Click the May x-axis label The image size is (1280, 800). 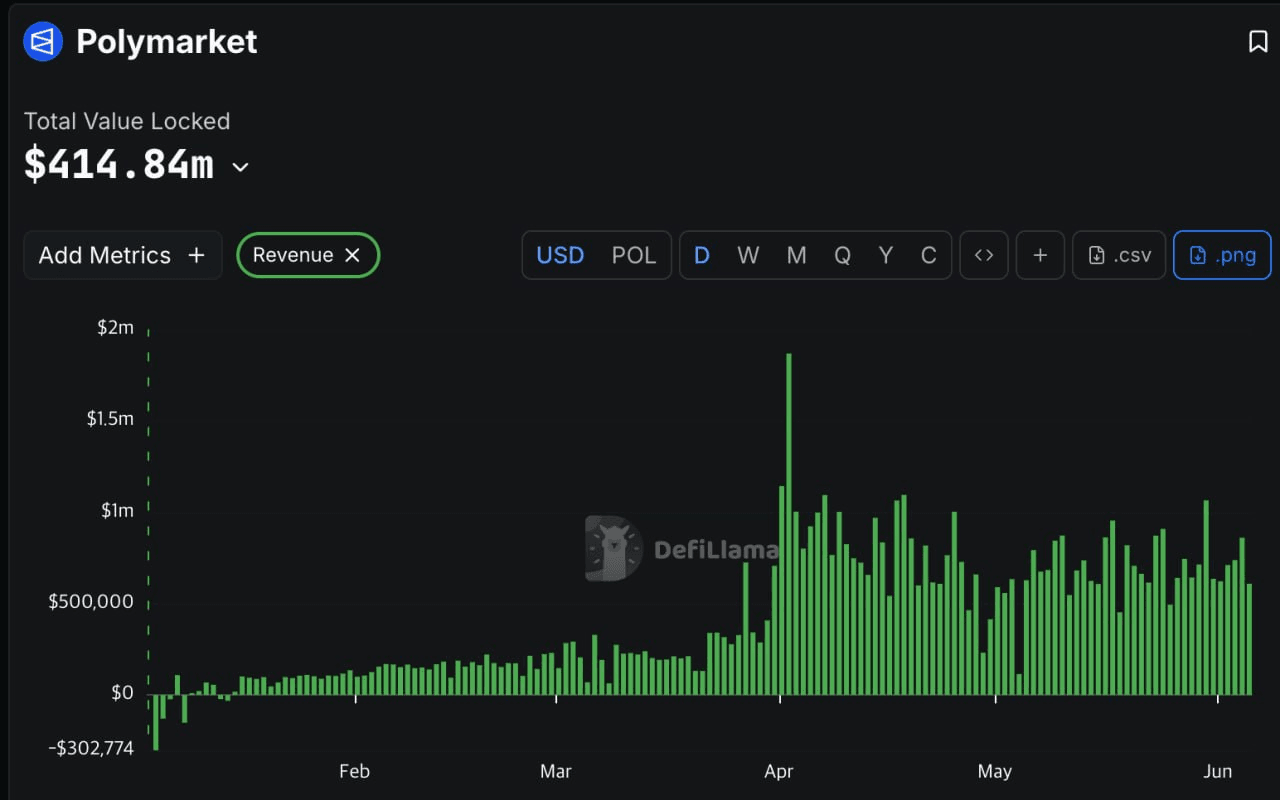(x=995, y=771)
